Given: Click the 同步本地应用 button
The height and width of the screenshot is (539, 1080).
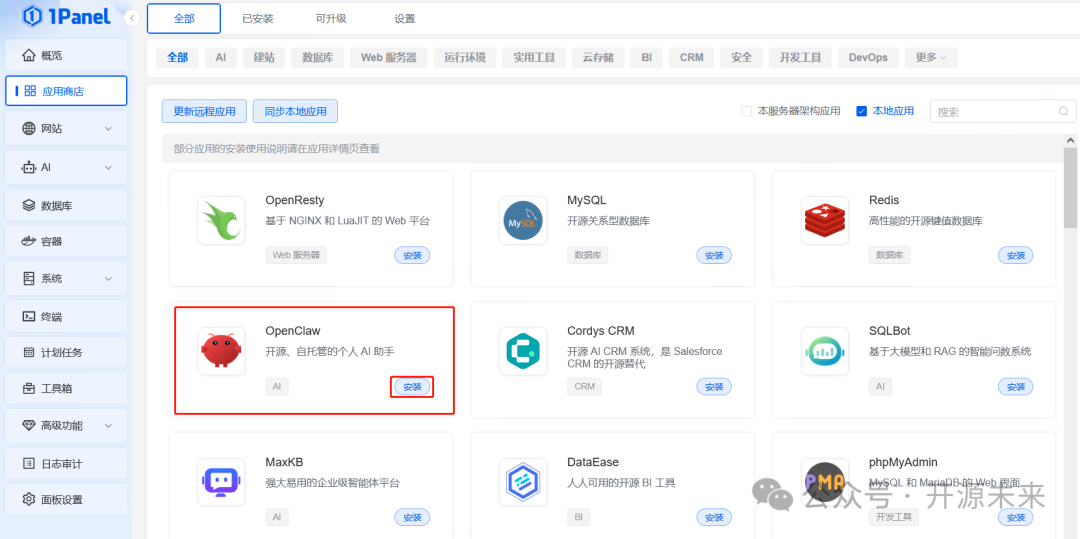Looking at the screenshot, I should pyautogui.click(x=295, y=111).
